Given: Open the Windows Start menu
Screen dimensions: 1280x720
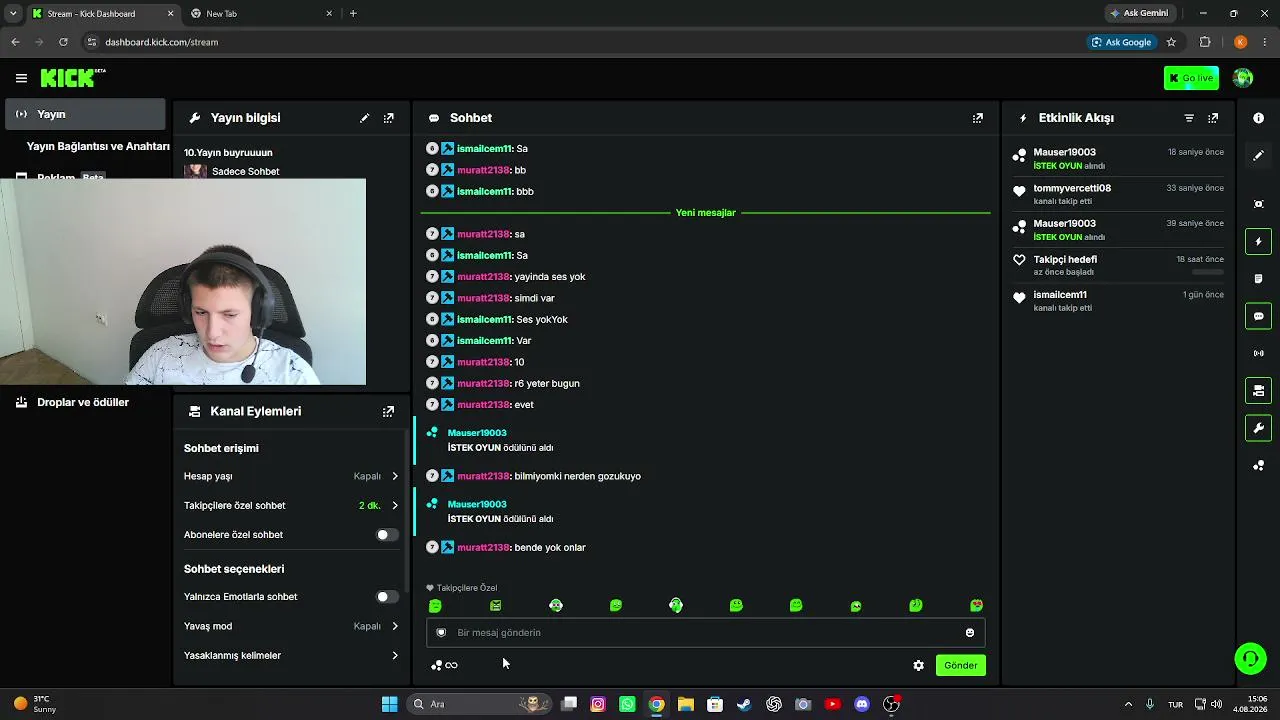Looking at the screenshot, I should click(389, 704).
